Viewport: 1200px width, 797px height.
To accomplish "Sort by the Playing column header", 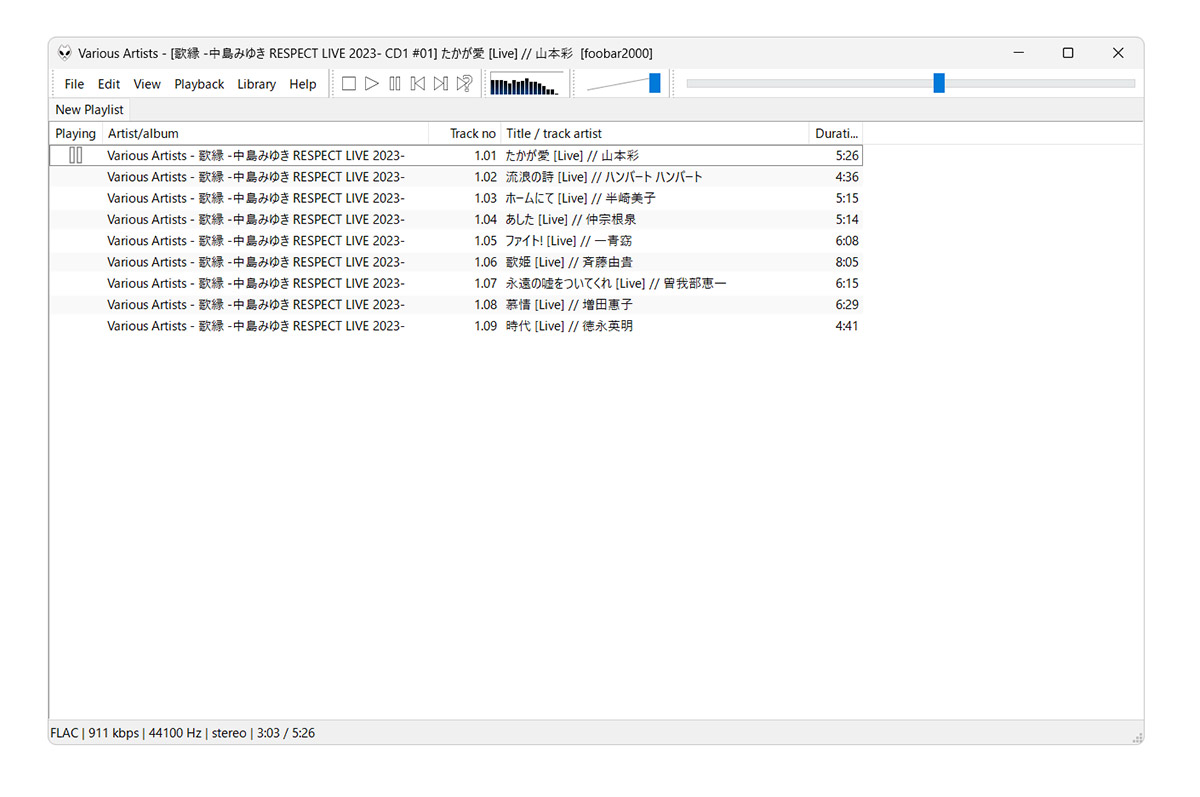I will coord(76,133).
